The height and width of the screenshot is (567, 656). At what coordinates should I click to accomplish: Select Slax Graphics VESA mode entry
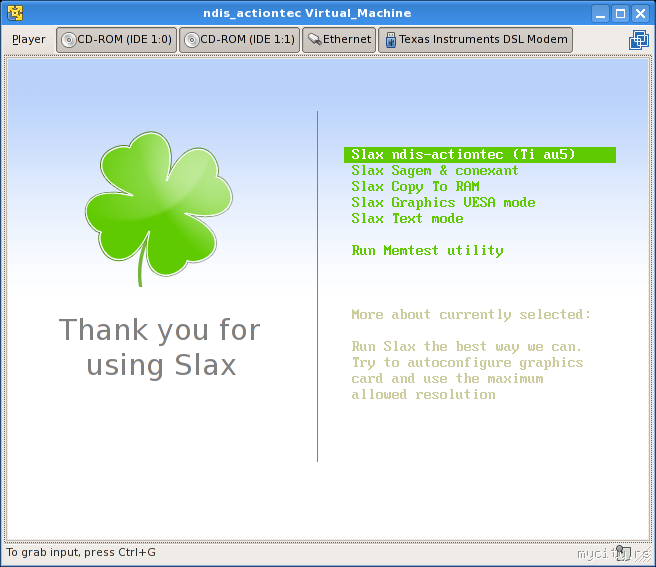pos(443,203)
